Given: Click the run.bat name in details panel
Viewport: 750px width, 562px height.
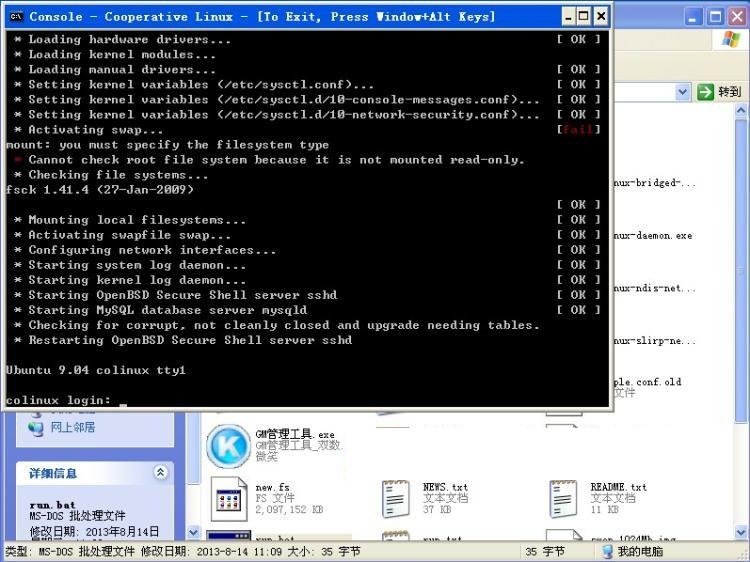Looking at the screenshot, I should tap(53, 505).
